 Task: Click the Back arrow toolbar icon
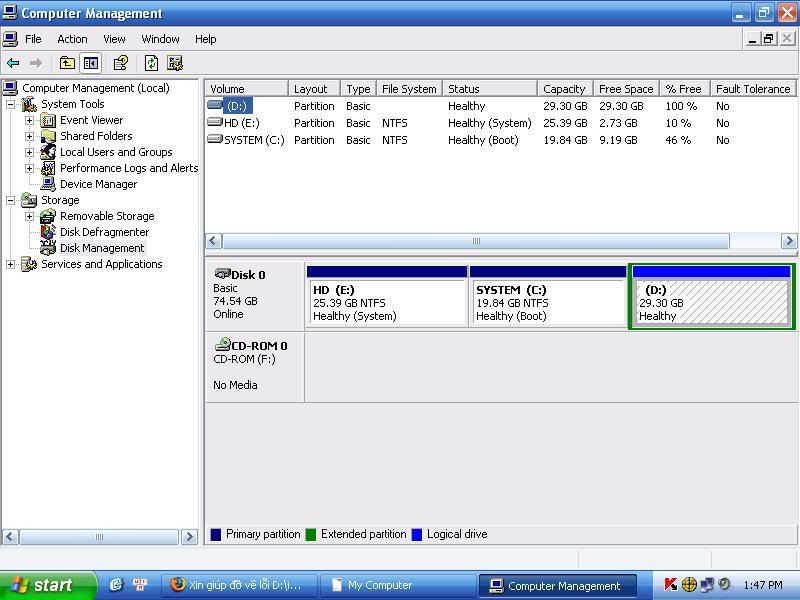point(13,63)
